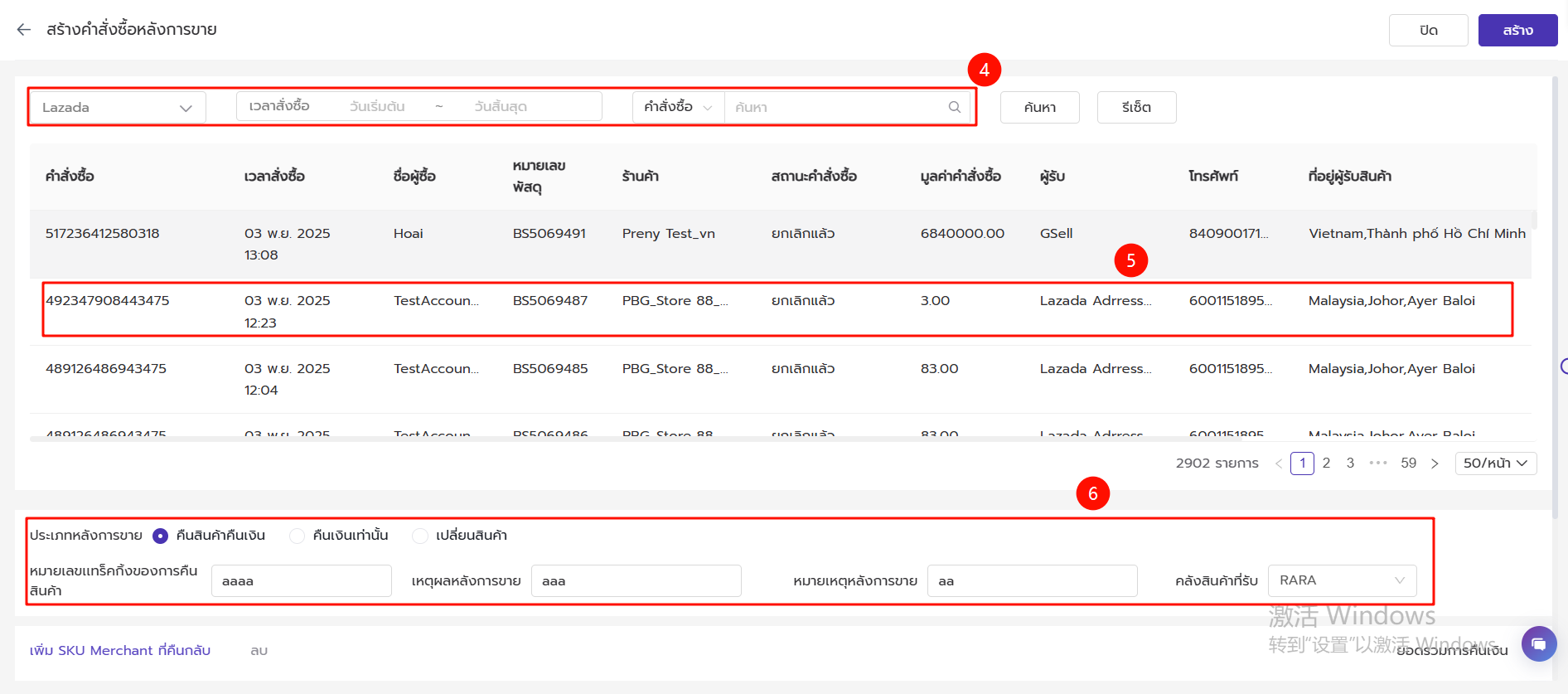Open the RARA warehouse dropdown
Screen dimensions: 1568x694
click(x=1342, y=580)
